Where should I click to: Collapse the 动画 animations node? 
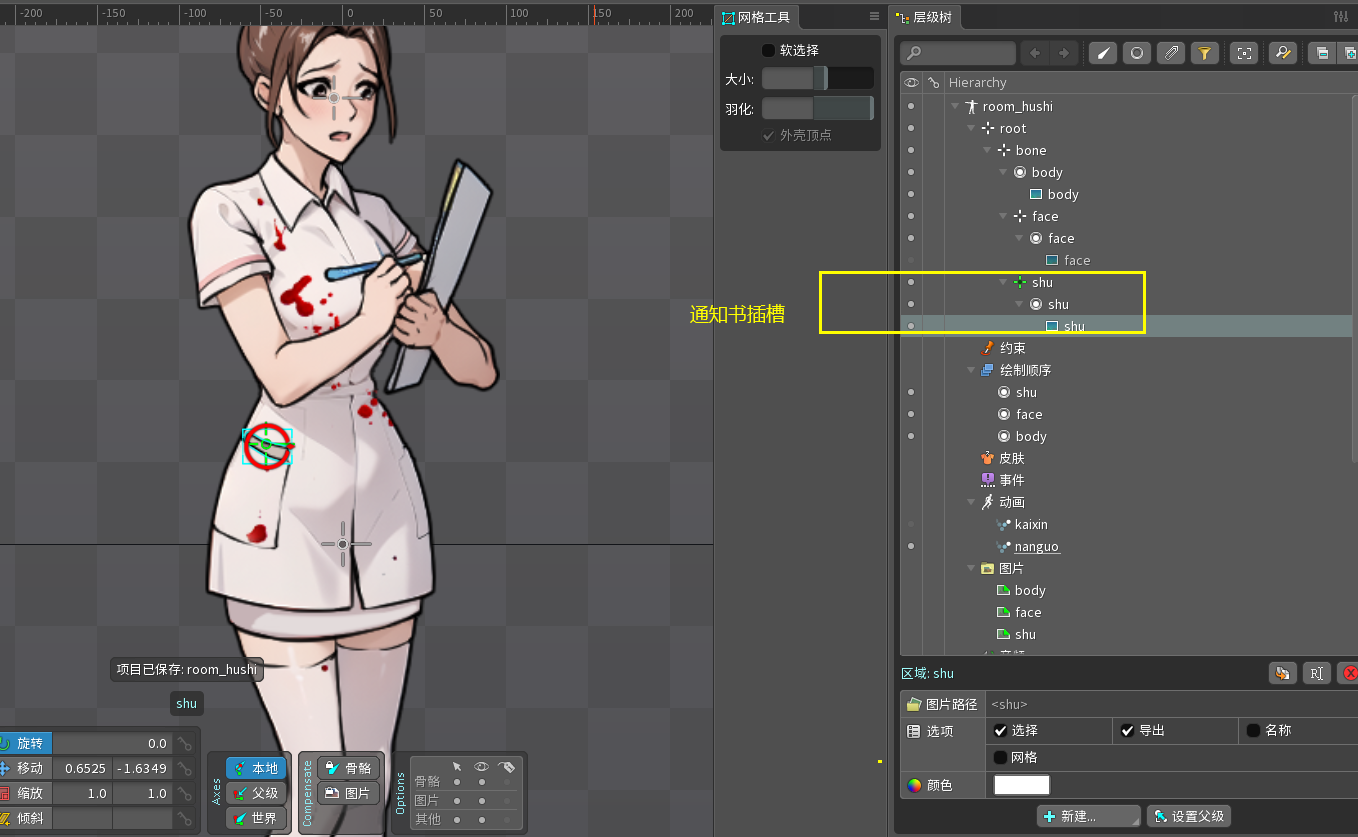[971, 502]
